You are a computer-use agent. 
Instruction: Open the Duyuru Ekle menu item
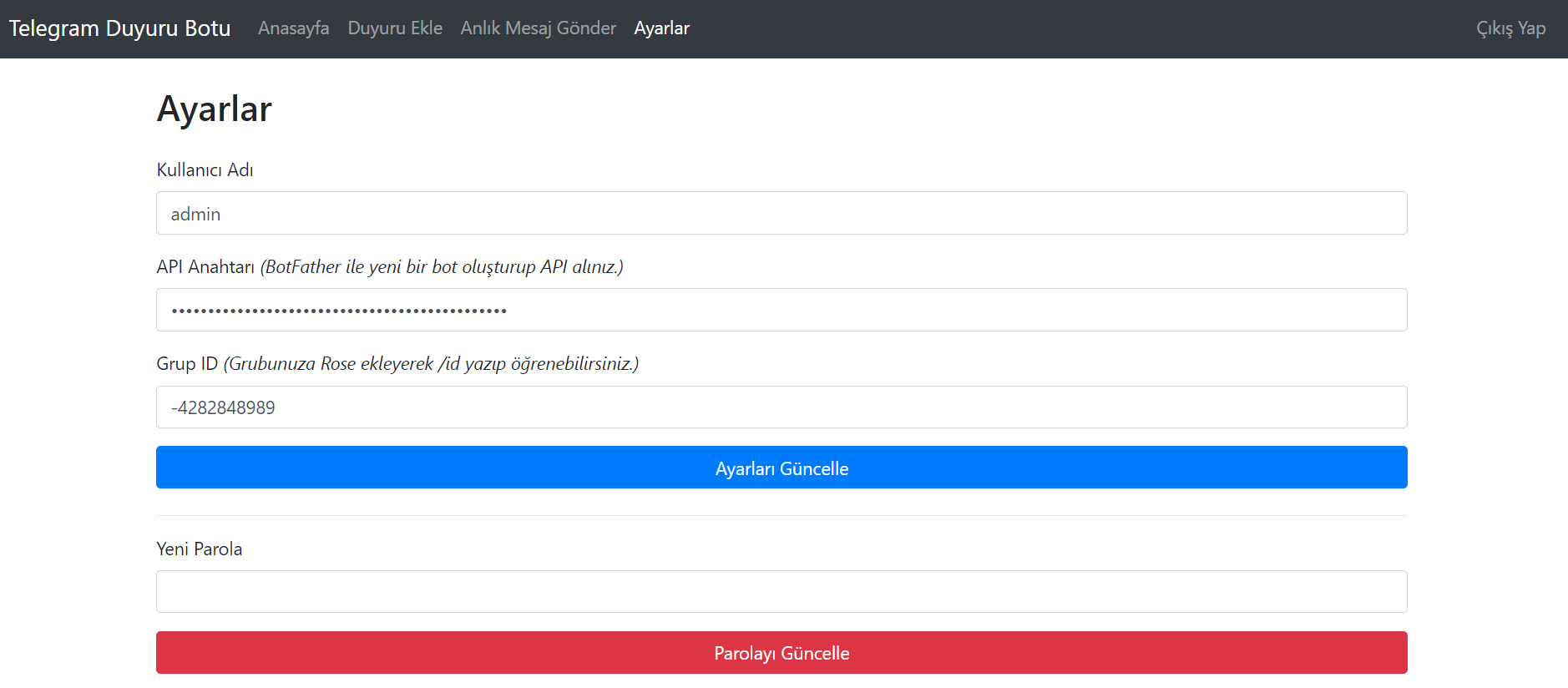coord(395,28)
